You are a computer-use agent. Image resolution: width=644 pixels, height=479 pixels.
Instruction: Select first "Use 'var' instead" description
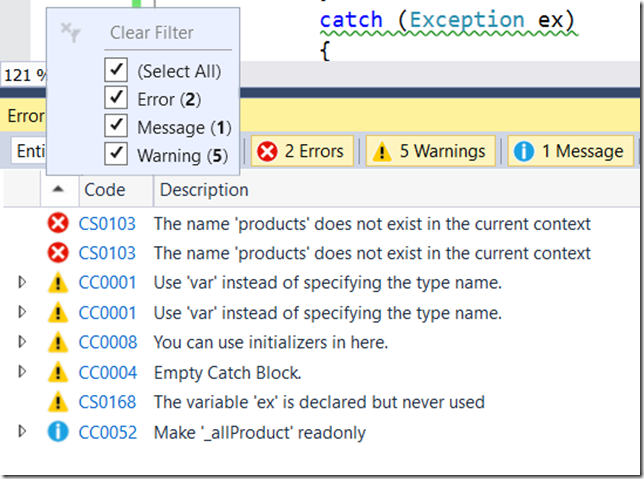[x=328, y=283]
